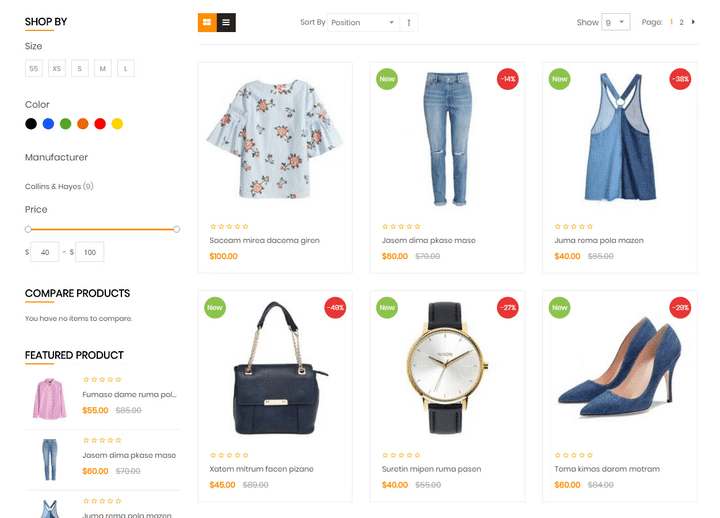Image resolution: width=720 pixels, height=518 pixels.
Task: Click the maximum price slider handle
Action: [x=177, y=229]
